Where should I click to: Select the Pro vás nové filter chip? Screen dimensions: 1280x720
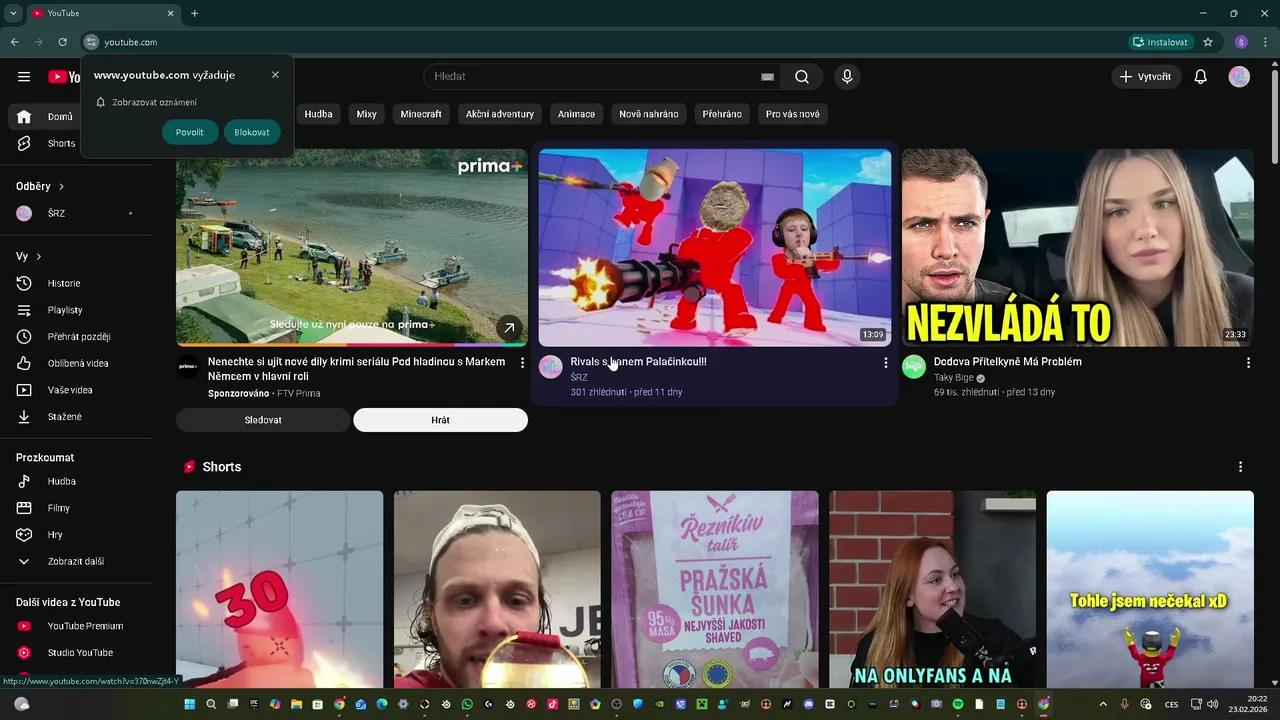[793, 114]
